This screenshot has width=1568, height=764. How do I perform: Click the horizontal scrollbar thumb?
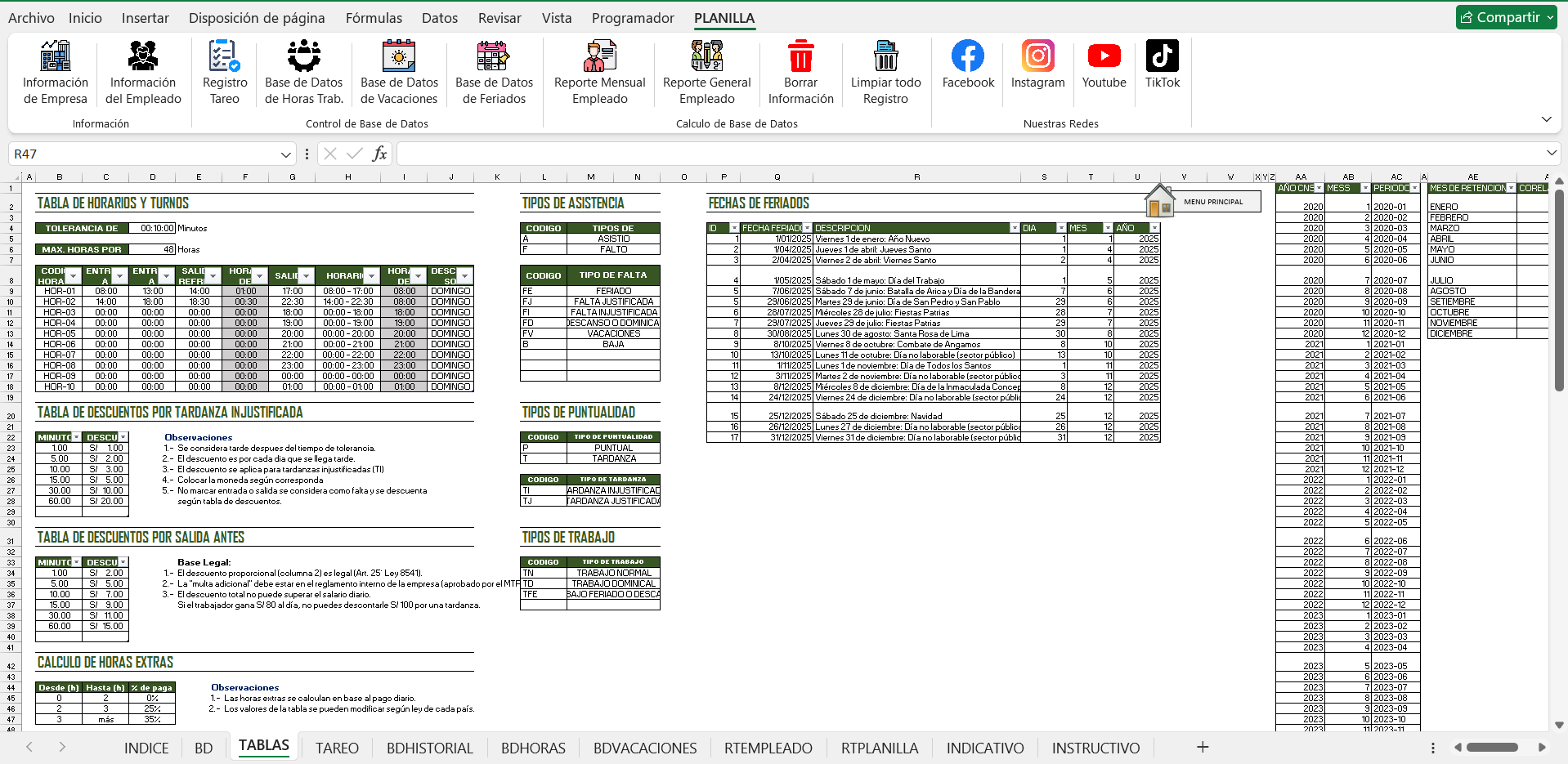click(x=1492, y=747)
